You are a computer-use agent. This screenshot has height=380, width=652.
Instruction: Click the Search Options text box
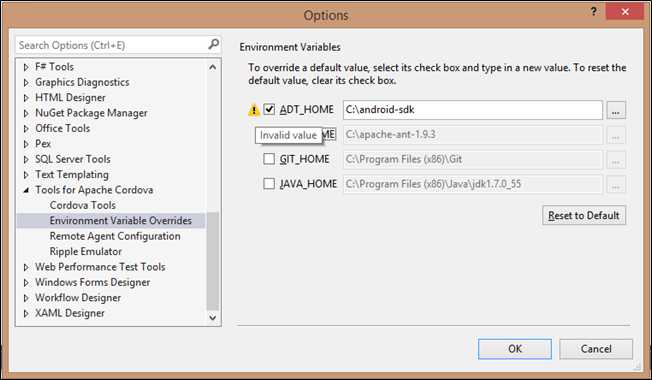pyautogui.click(x=112, y=45)
